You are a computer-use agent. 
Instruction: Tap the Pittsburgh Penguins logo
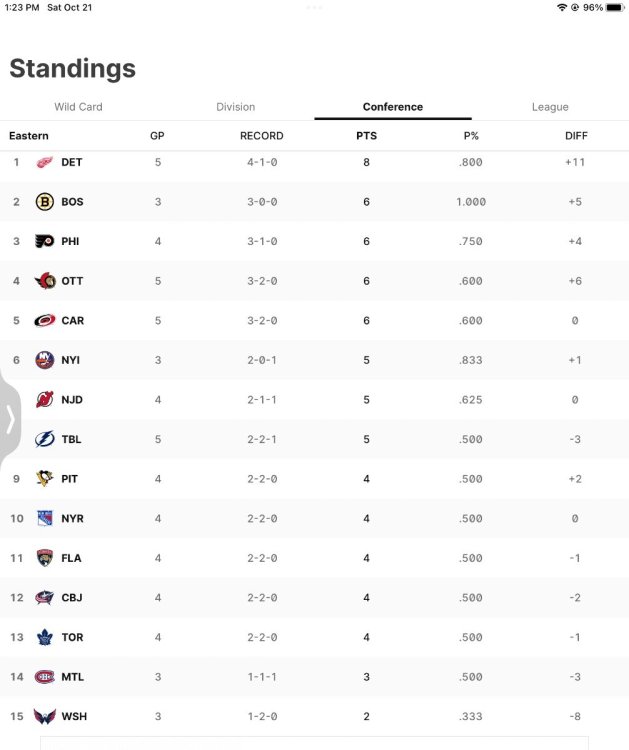pyautogui.click(x=45, y=479)
